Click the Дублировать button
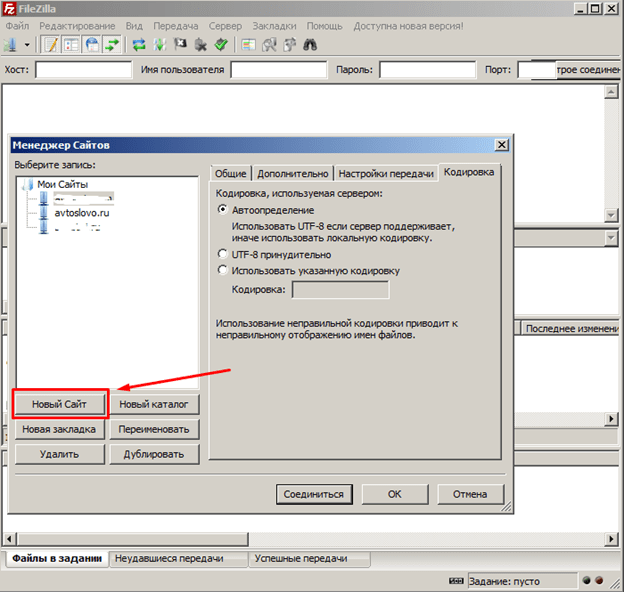624x592 pixels. point(154,454)
